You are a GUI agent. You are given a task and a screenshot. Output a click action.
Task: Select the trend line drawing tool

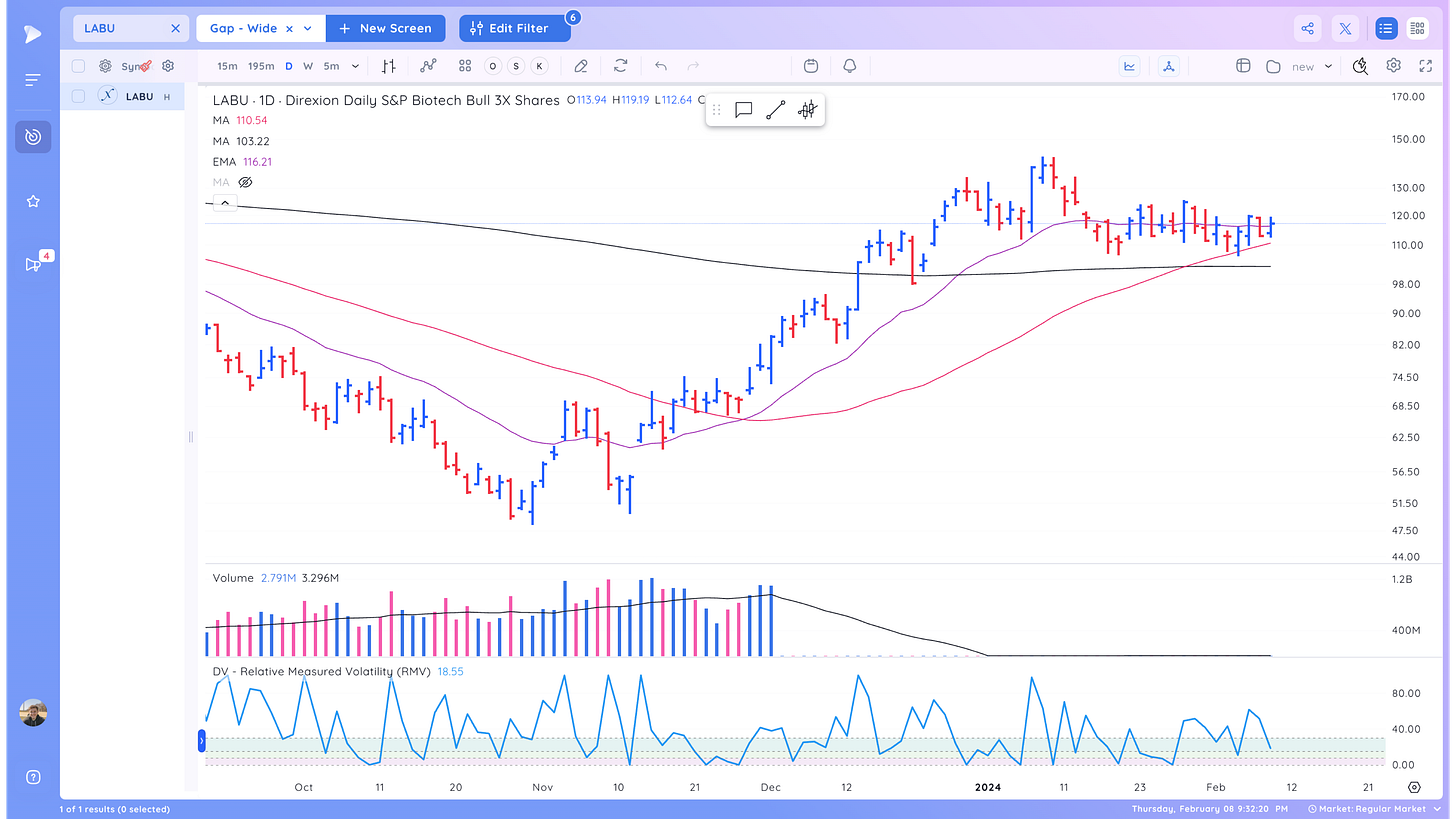click(x=775, y=110)
